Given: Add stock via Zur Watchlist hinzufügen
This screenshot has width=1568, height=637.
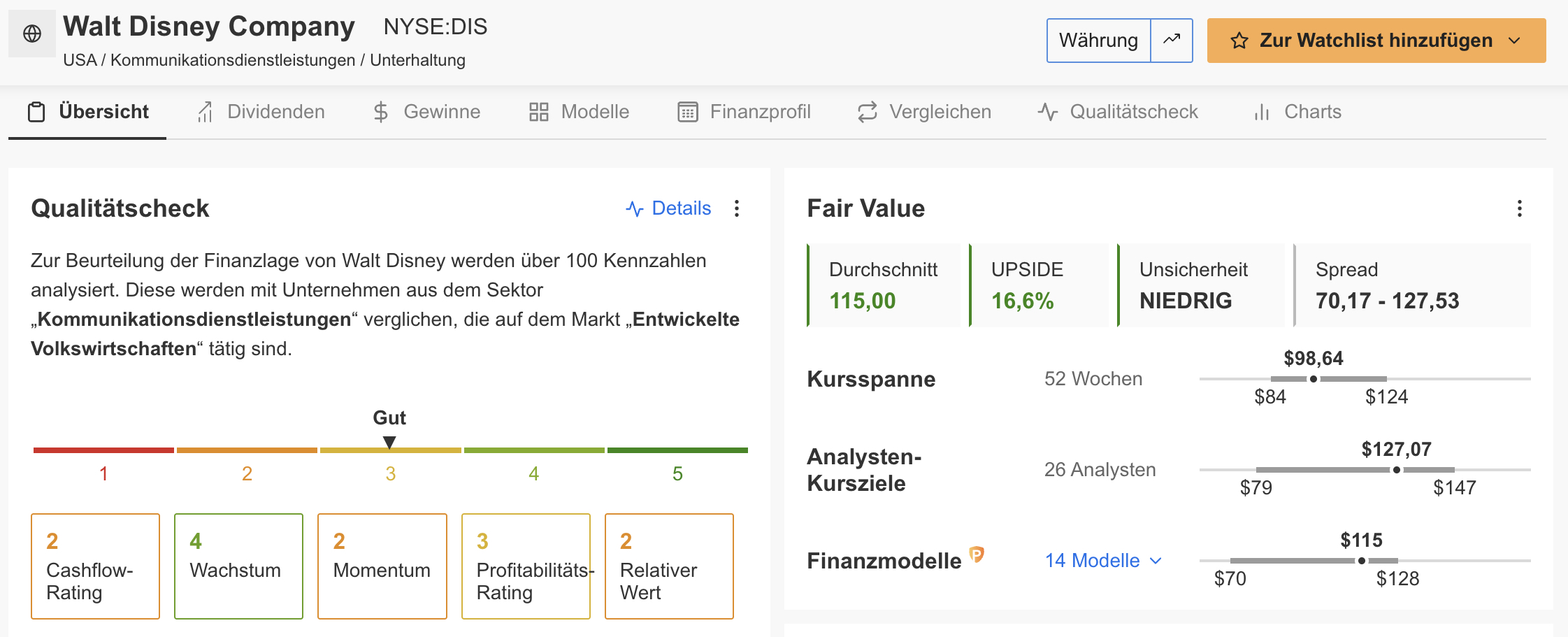Looking at the screenshot, I should pos(1376,41).
